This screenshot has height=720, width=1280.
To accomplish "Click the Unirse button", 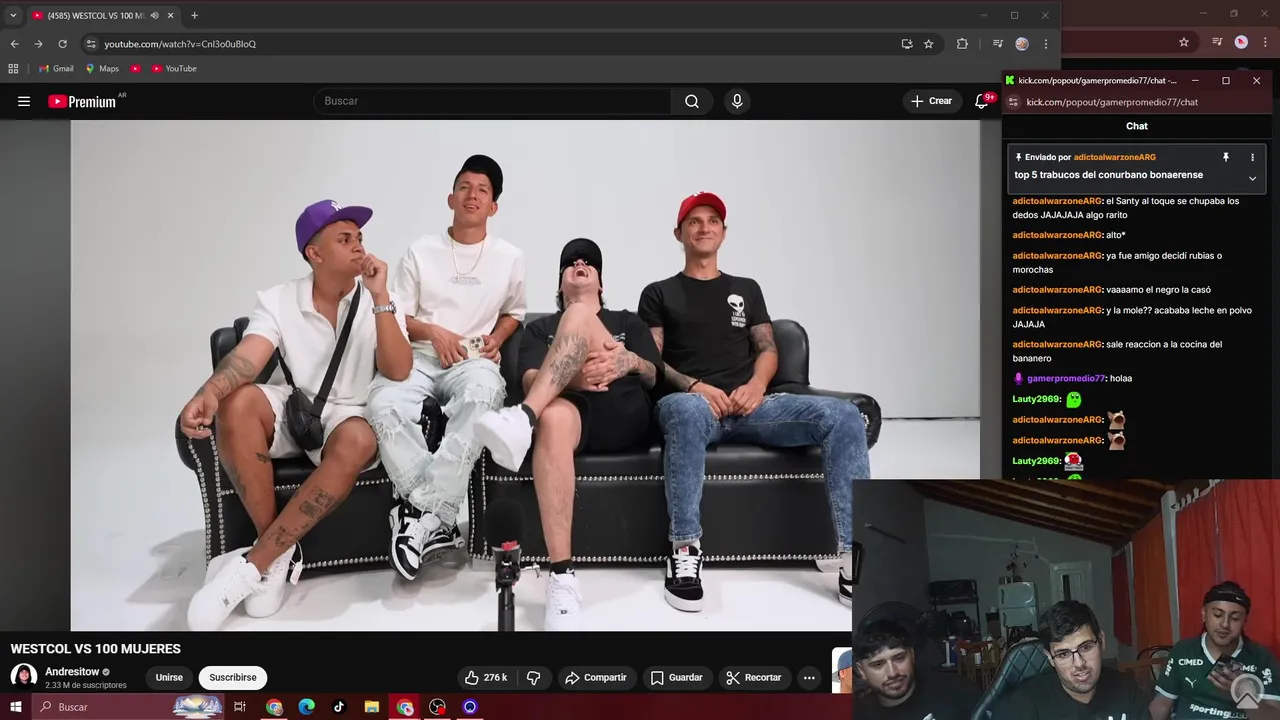I will (x=169, y=678).
